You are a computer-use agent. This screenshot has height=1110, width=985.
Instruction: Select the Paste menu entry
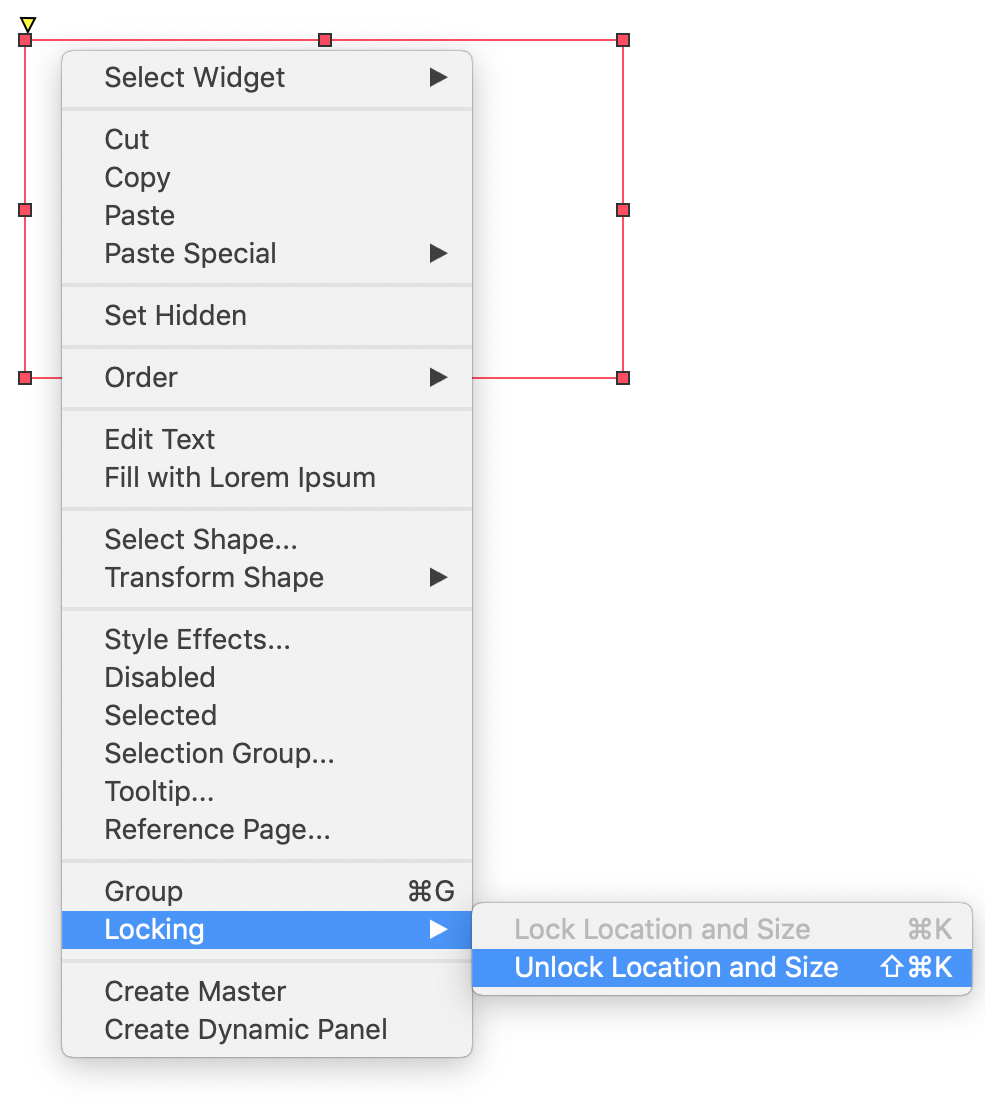(x=139, y=216)
